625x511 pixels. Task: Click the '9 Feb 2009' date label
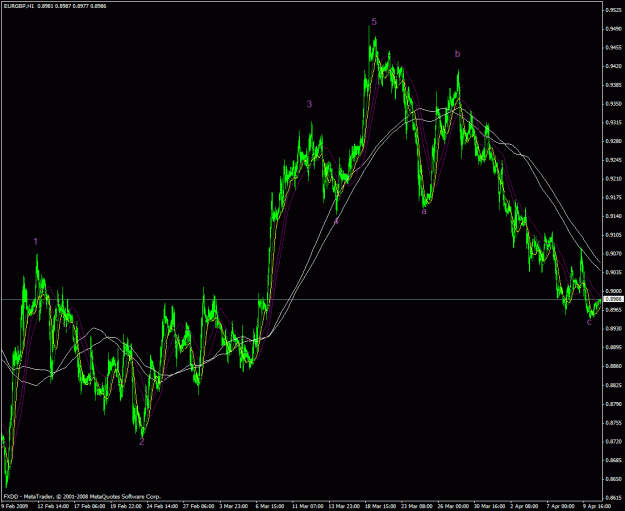click(13, 506)
